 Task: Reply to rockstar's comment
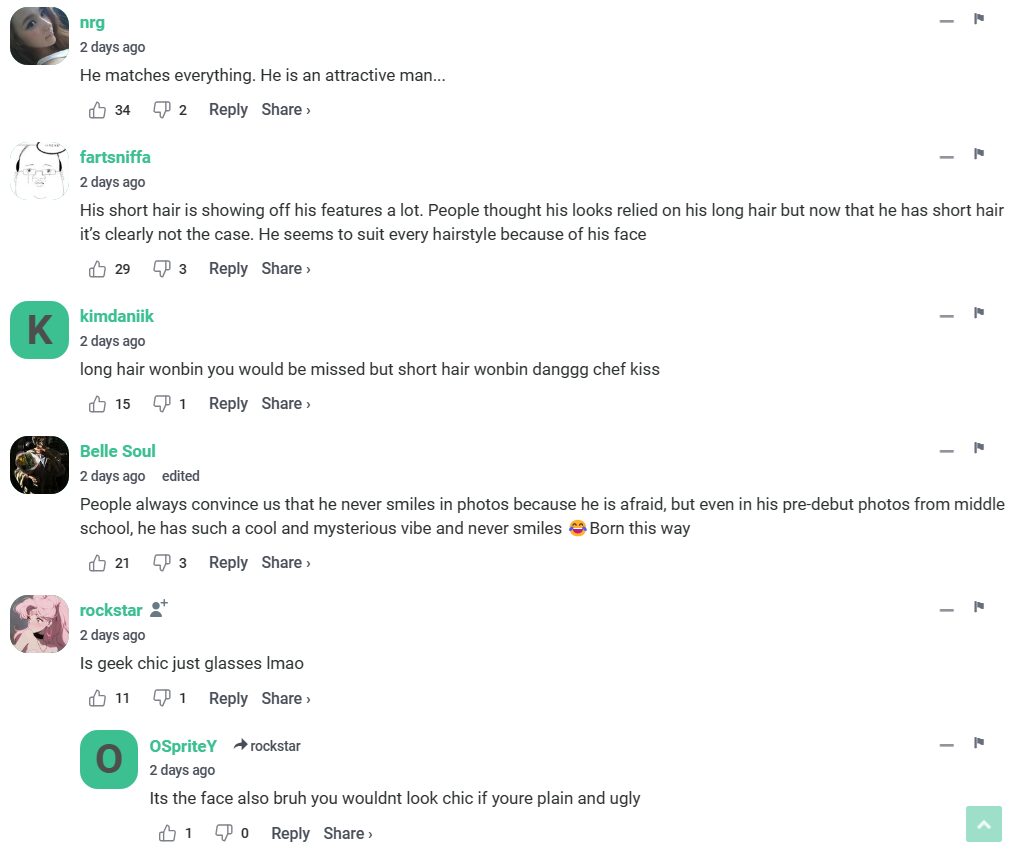(x=228, y=698)
